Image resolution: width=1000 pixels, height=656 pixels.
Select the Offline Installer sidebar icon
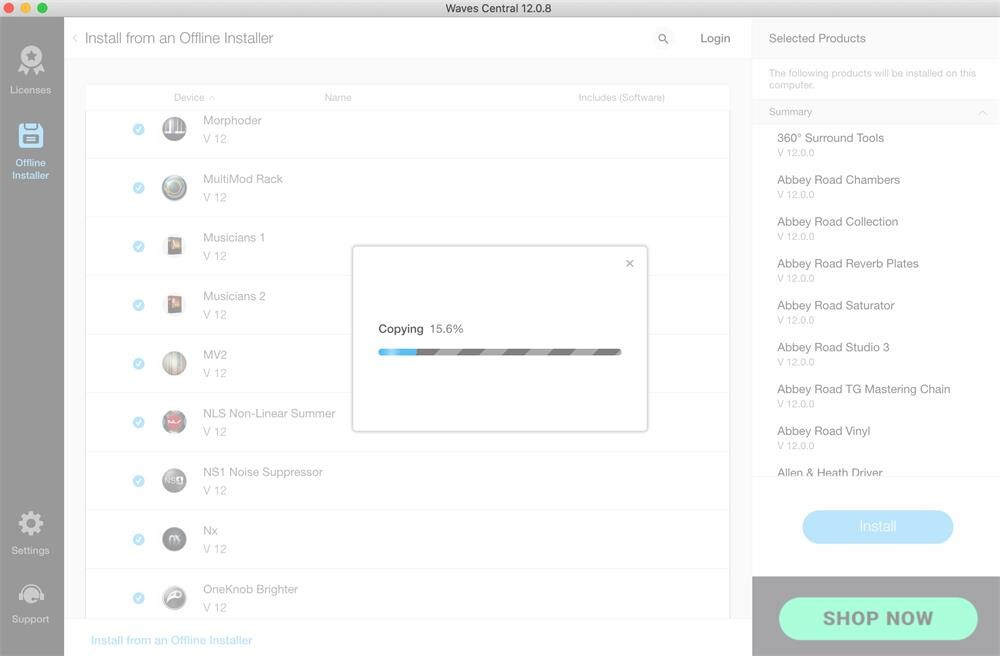click(x=31, y=136)
